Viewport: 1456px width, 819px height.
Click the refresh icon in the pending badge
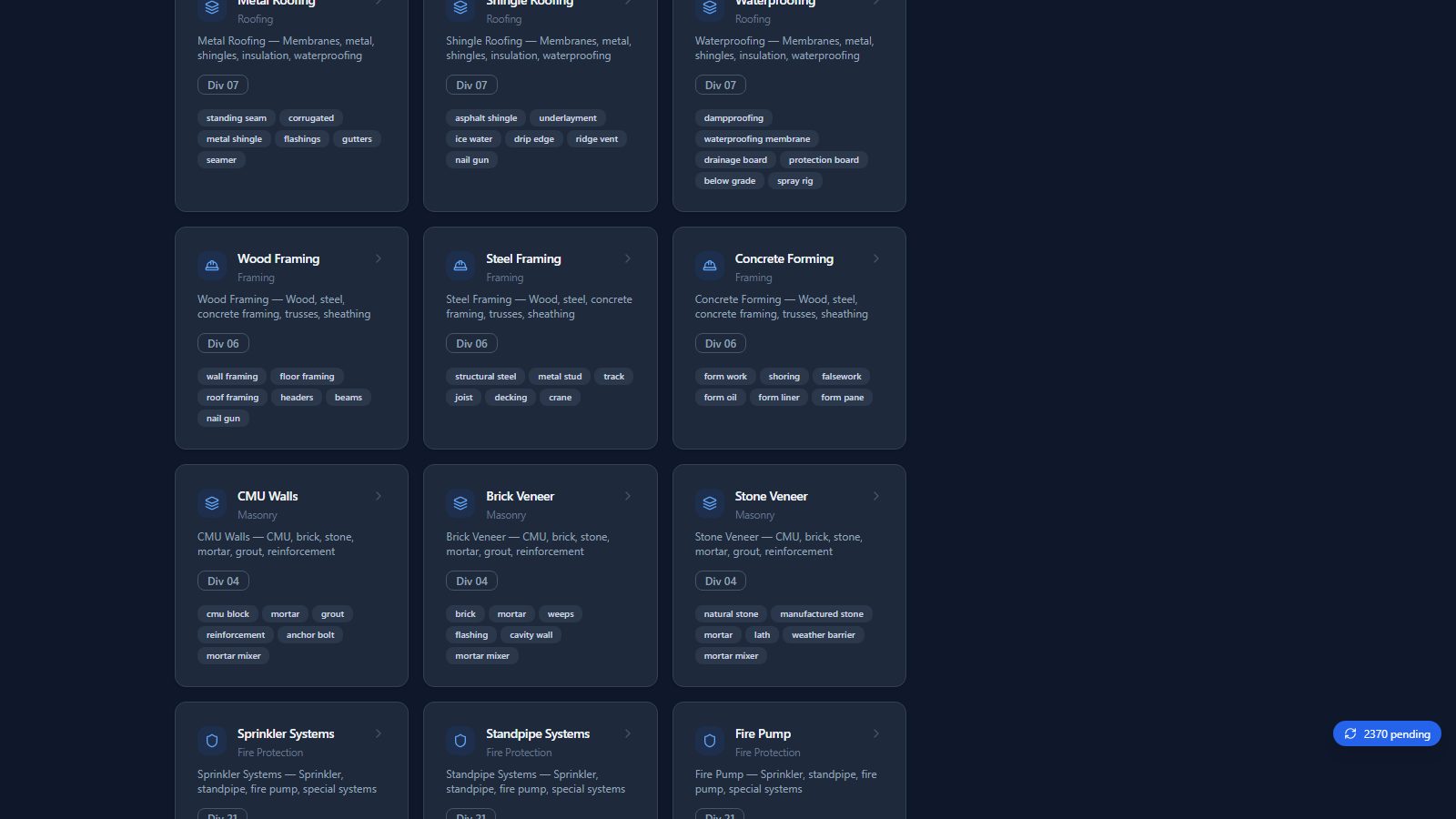[x=1350, y=733]
